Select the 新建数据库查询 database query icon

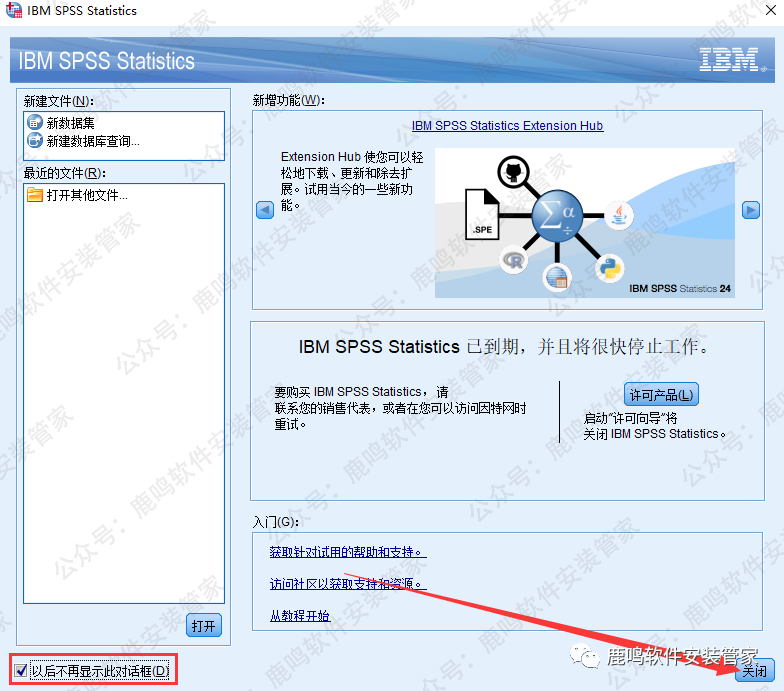[x=34, y=140]
